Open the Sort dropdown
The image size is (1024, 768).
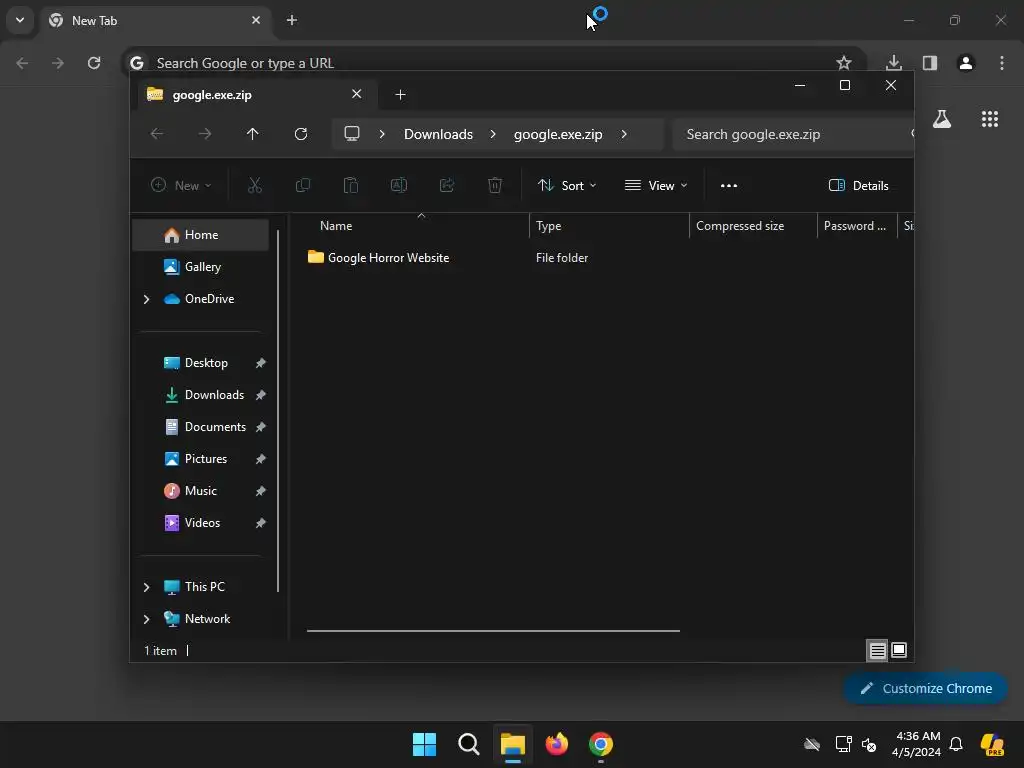tap(567, 185)
